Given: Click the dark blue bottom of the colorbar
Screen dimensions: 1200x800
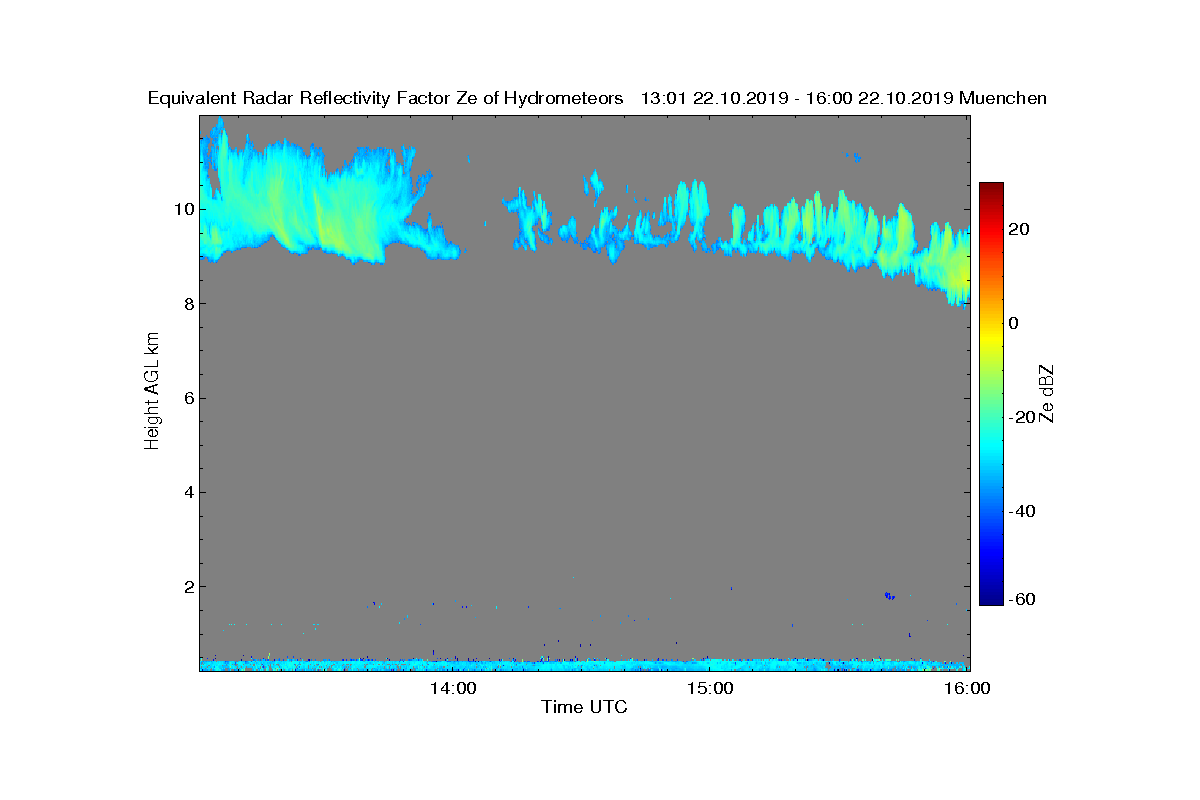Looking at the screenshot, I should tap(991, 598).
